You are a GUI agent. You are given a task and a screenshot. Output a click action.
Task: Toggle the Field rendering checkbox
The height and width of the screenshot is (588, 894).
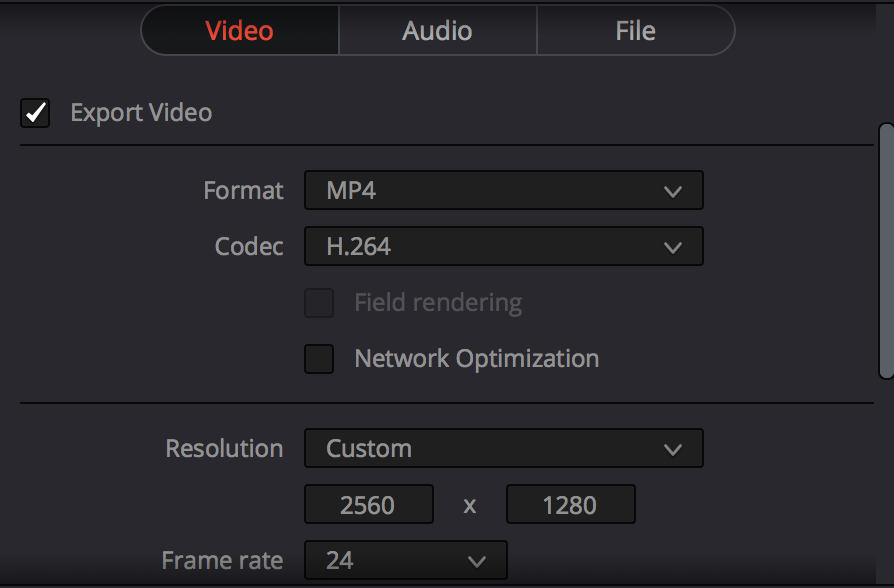(x=319, y=303)
